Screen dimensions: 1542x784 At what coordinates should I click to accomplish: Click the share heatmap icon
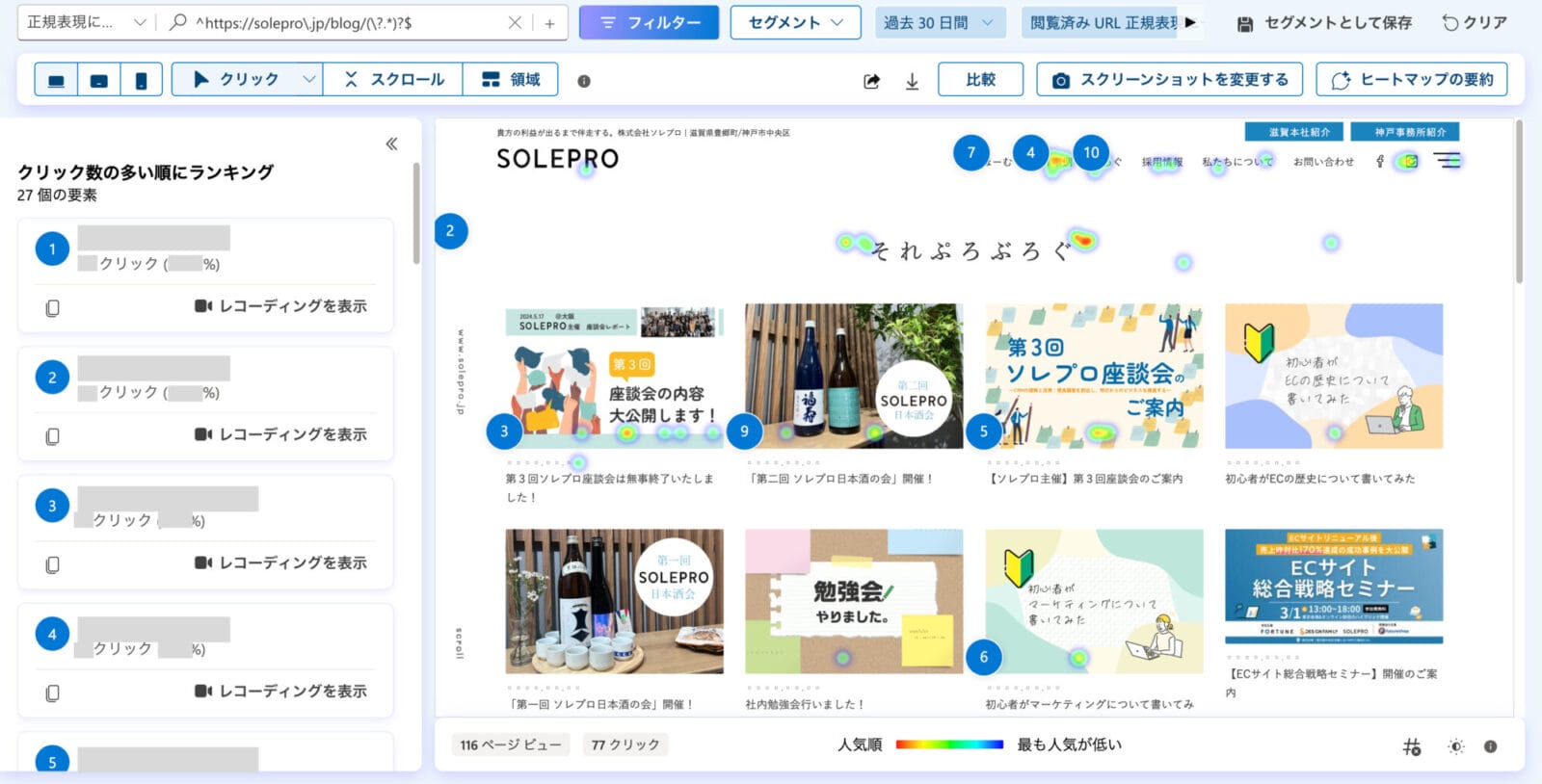tap(871, 81)
